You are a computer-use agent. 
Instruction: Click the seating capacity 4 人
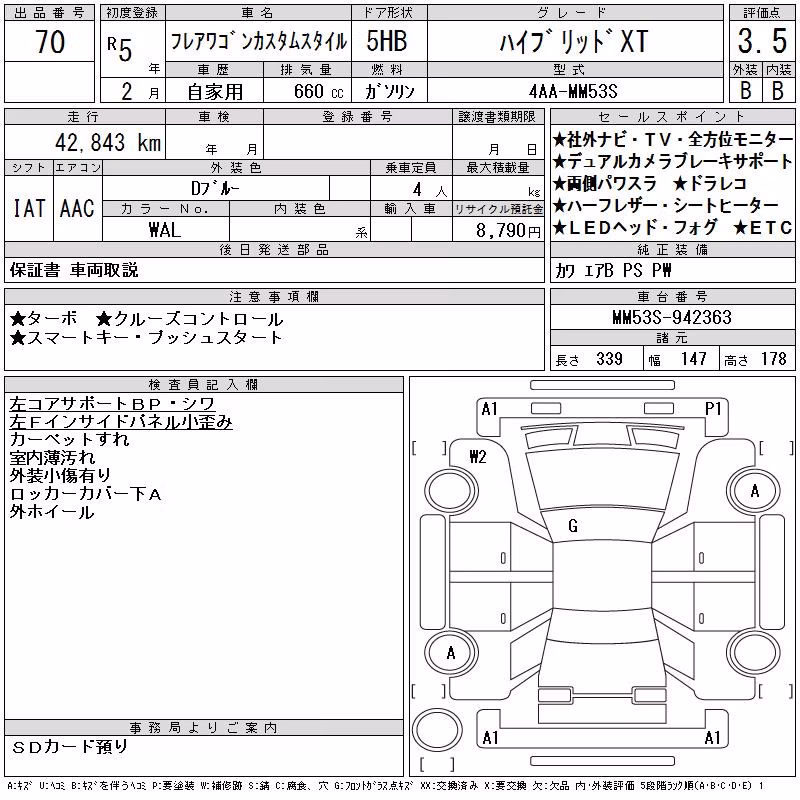click(x=430, y=190)
